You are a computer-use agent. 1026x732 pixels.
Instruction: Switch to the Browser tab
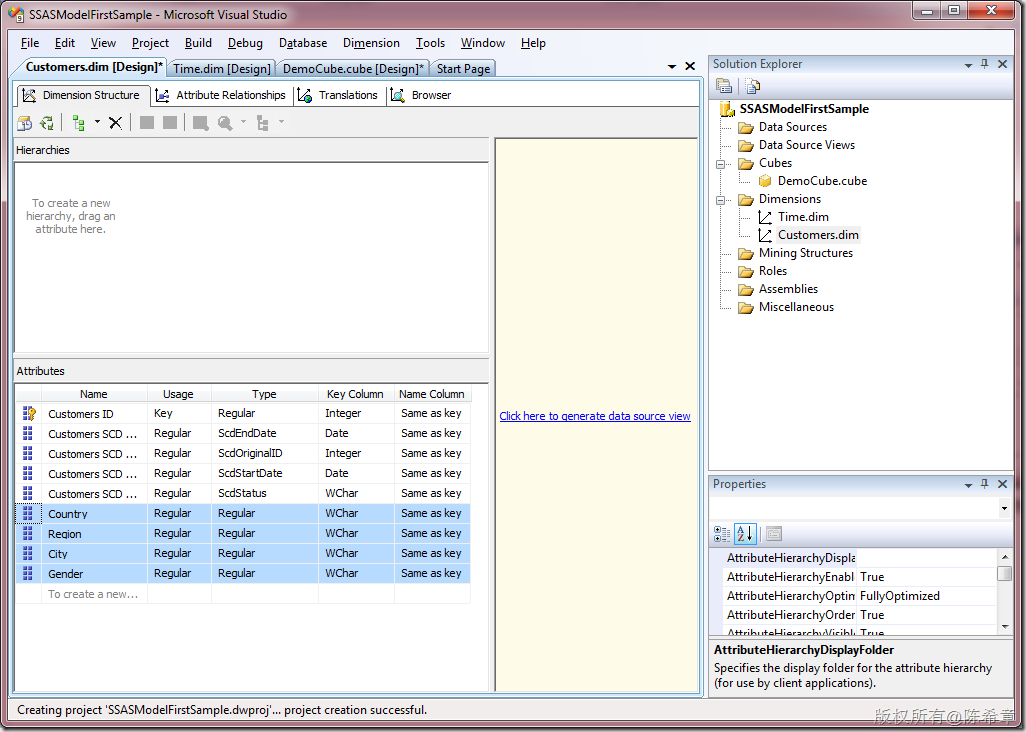[x=421, y=96]
